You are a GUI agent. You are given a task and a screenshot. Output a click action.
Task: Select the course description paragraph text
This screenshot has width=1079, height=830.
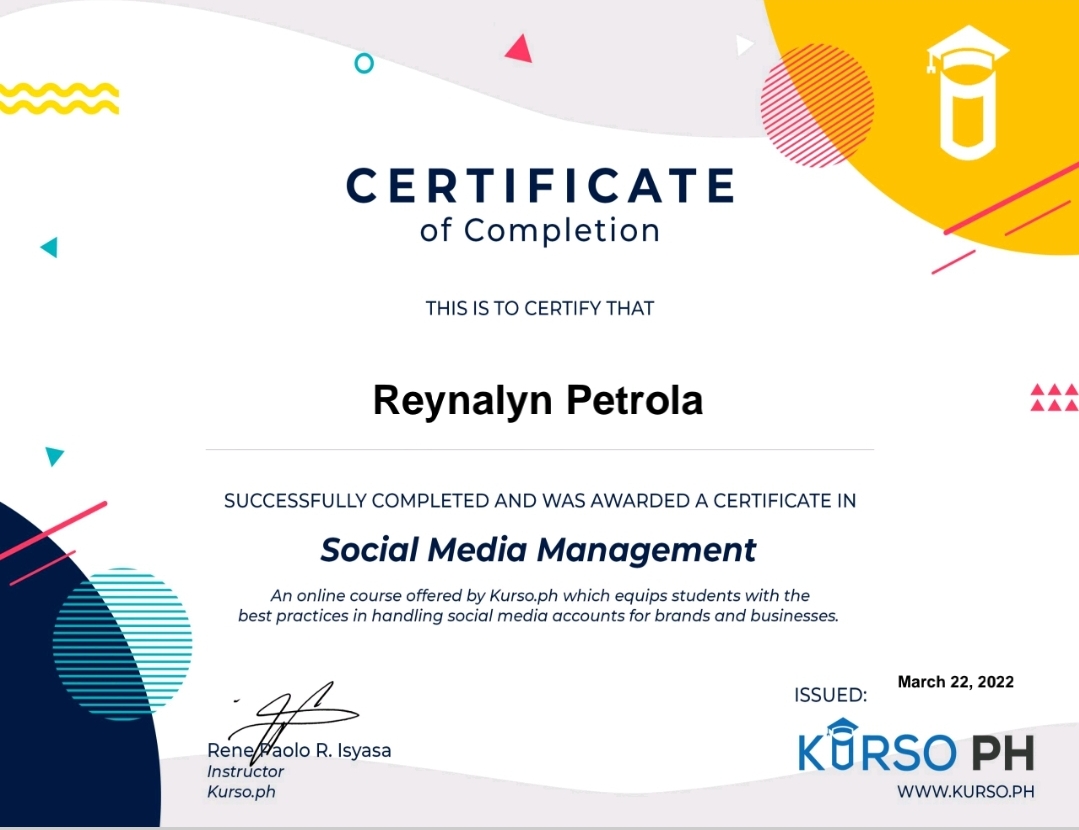coord(539,606)
